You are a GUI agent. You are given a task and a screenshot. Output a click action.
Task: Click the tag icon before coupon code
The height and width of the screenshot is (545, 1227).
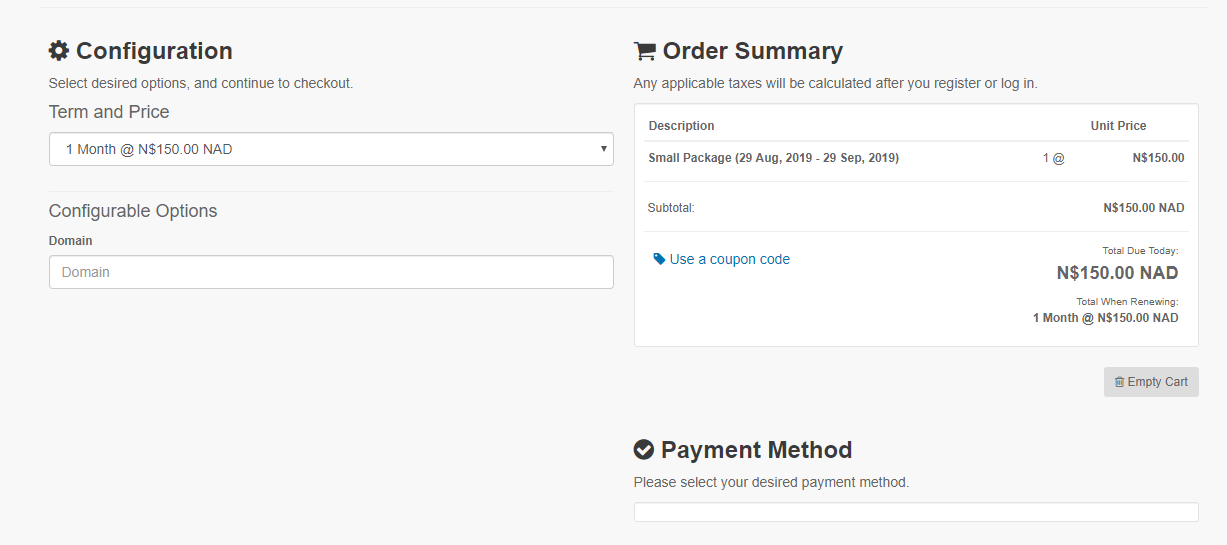(659, 259)
